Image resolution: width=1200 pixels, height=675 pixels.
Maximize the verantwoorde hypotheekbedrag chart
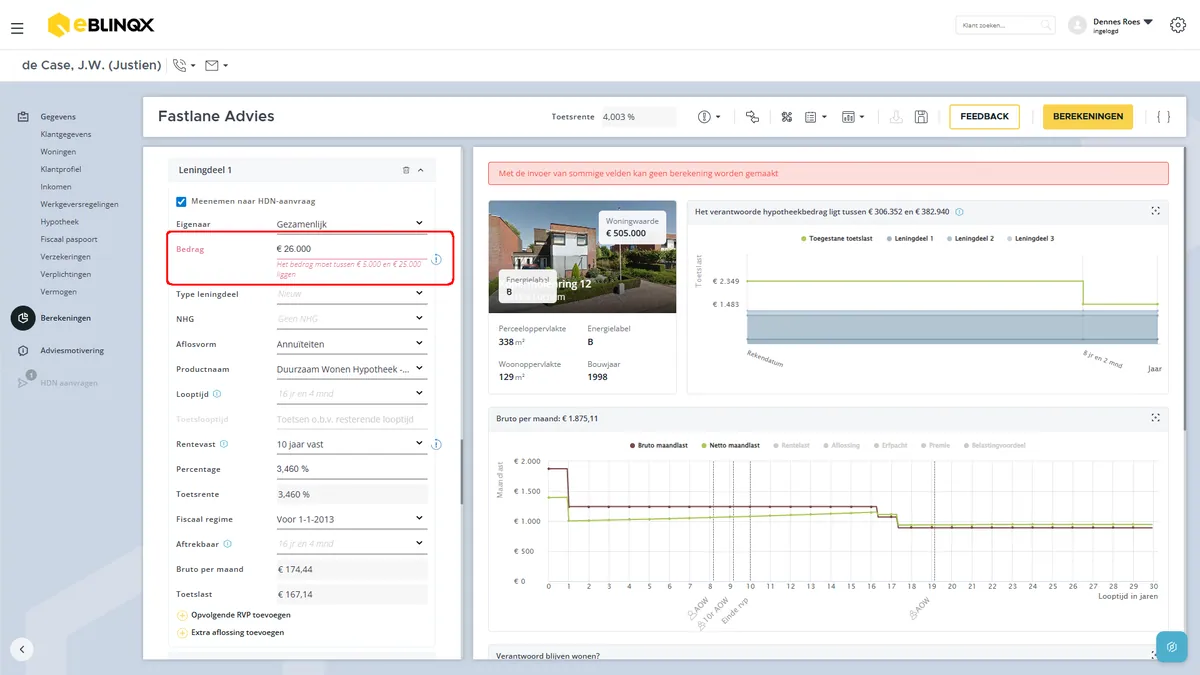click(1155, 211)
